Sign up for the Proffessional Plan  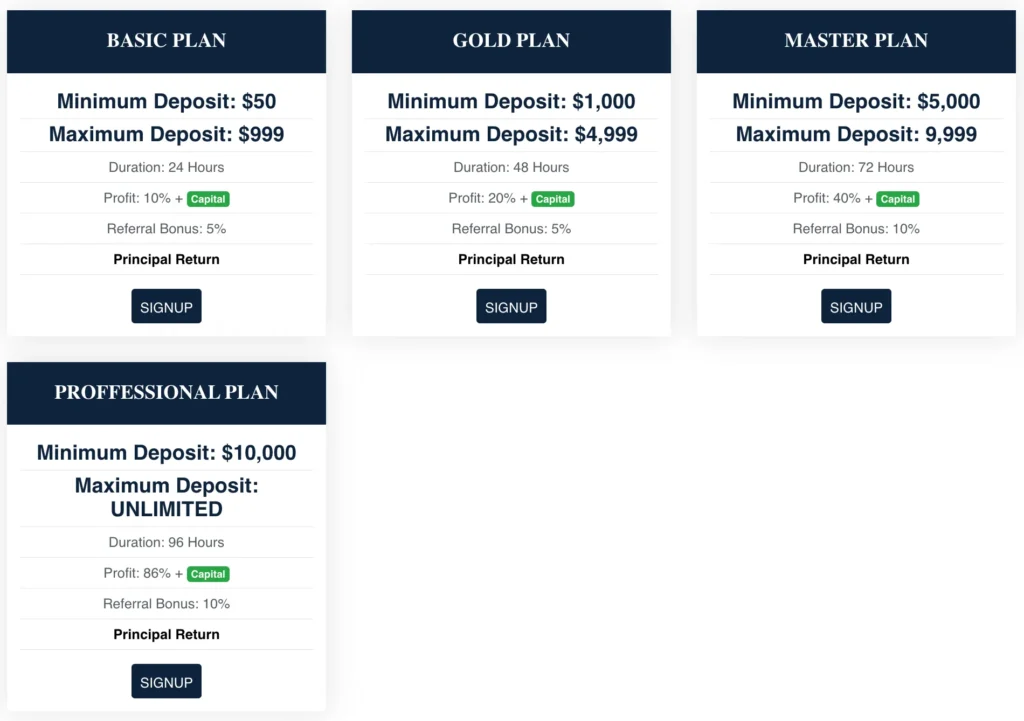pos(166,681)
